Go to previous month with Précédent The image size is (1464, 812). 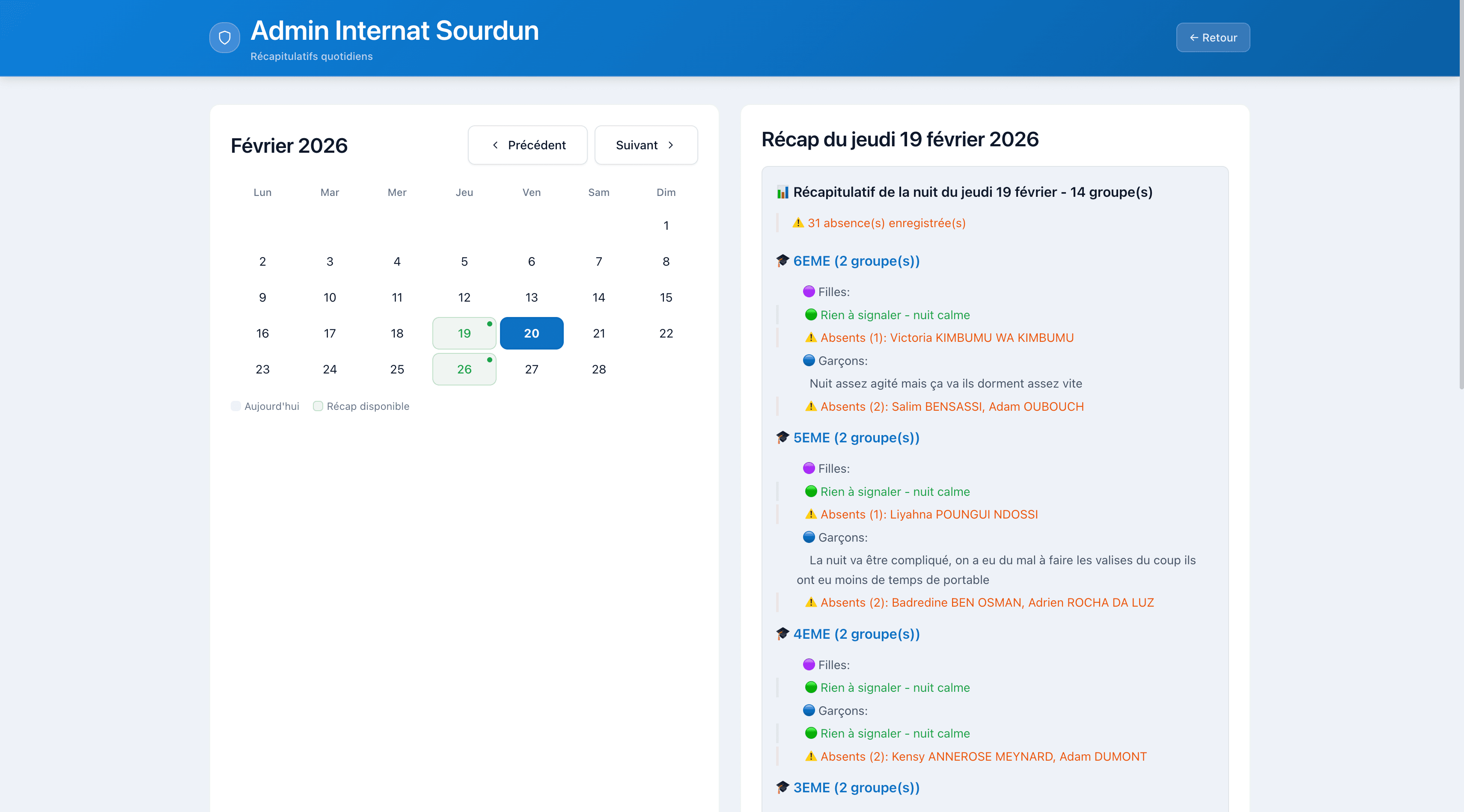tap(527, 145)
